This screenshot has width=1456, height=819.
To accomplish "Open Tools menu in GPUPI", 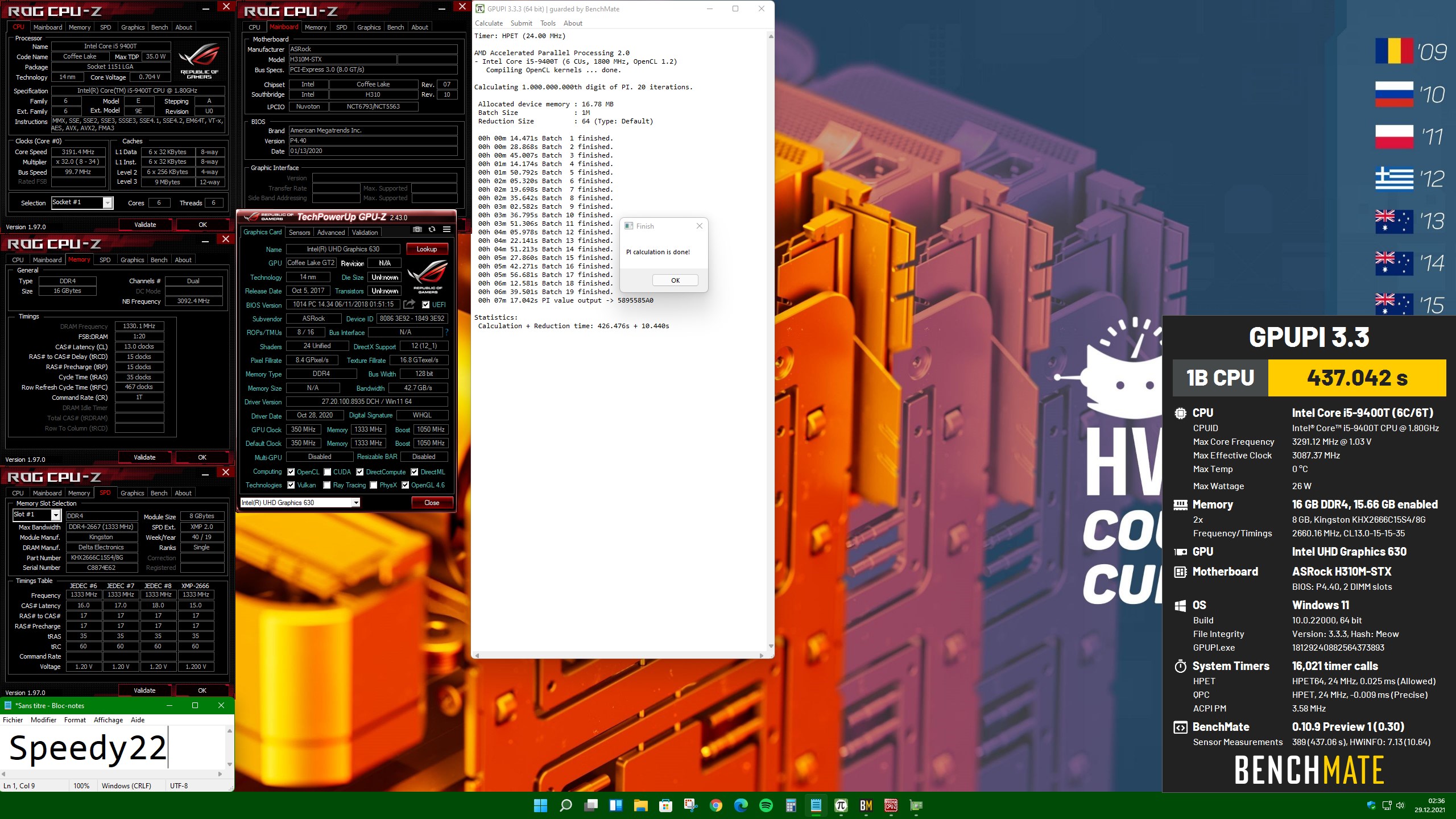I will pos(548,23).
